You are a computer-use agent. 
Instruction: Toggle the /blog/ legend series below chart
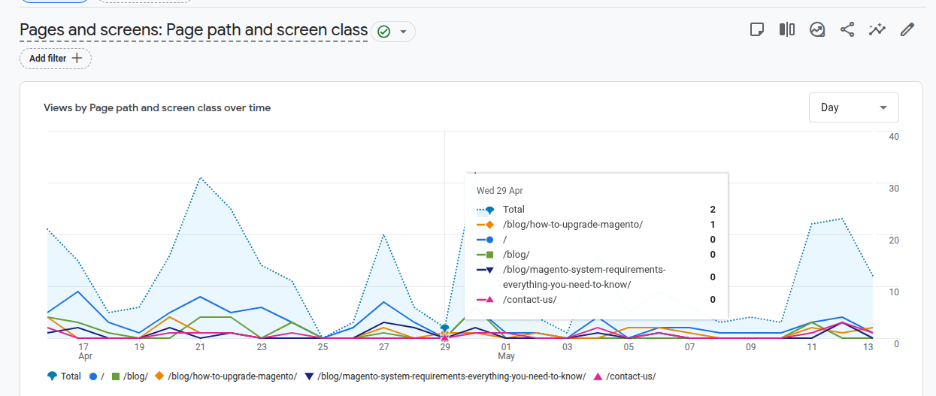[130, 376]
